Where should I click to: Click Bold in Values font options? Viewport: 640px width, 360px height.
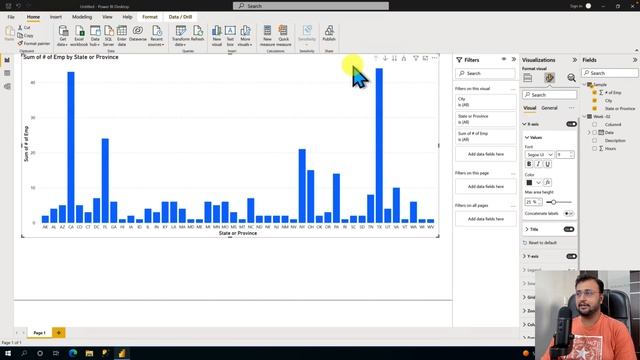pos(529,164)
